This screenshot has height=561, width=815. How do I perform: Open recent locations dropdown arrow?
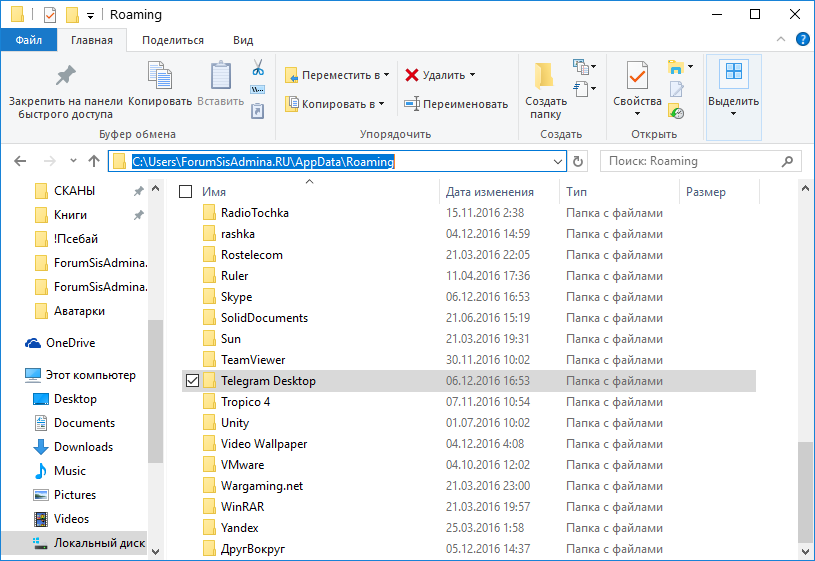[73, 161]
